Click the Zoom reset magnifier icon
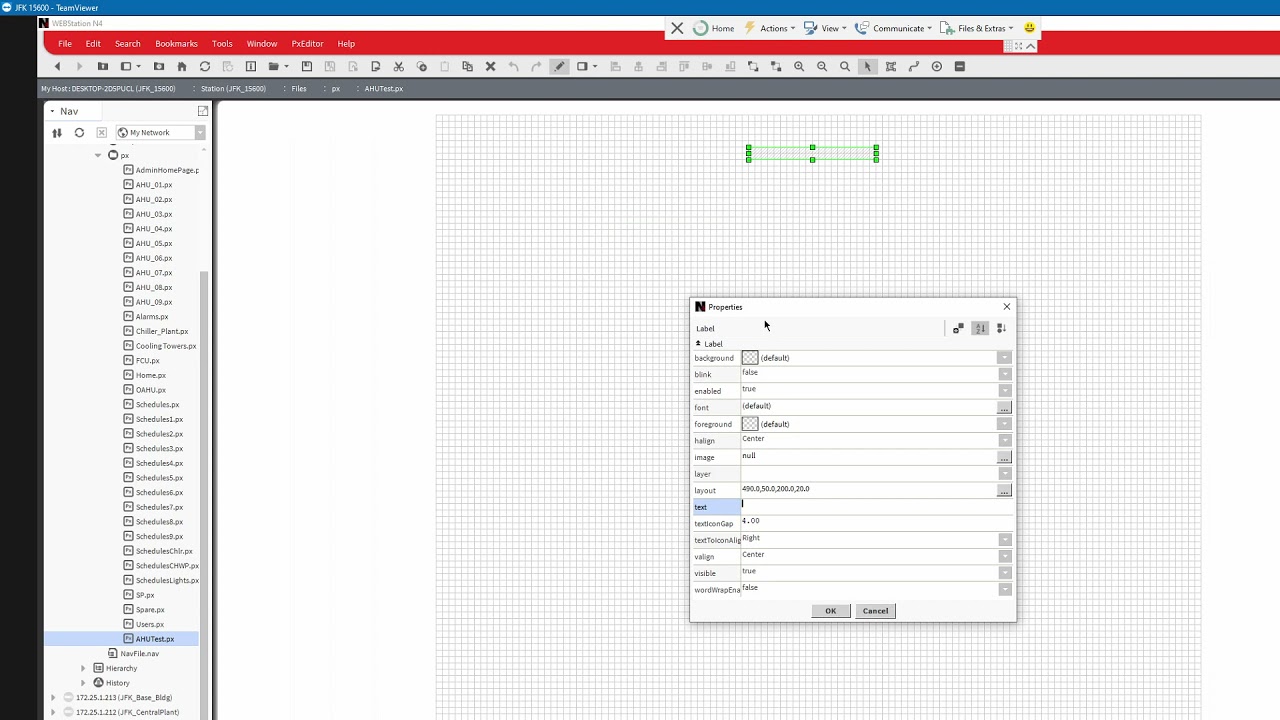Viewport: 1280px width, 720px height. 845,66
